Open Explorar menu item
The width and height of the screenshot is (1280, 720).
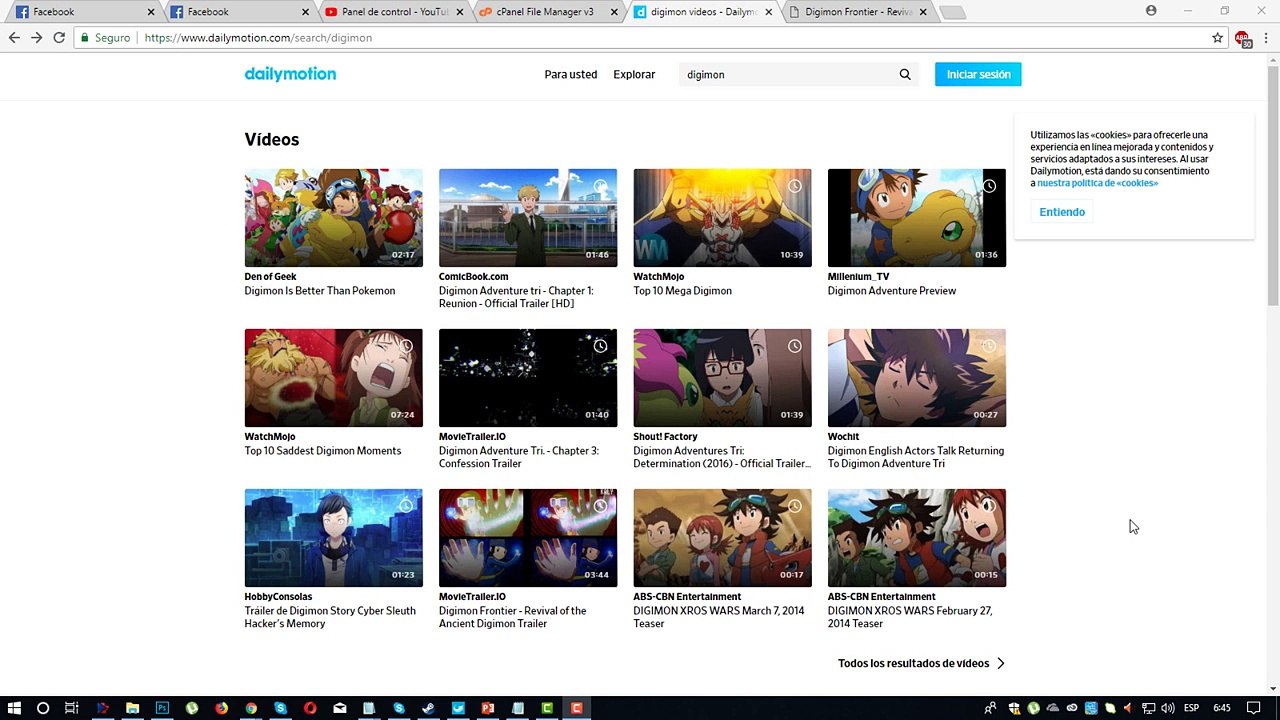coord(634,74)
